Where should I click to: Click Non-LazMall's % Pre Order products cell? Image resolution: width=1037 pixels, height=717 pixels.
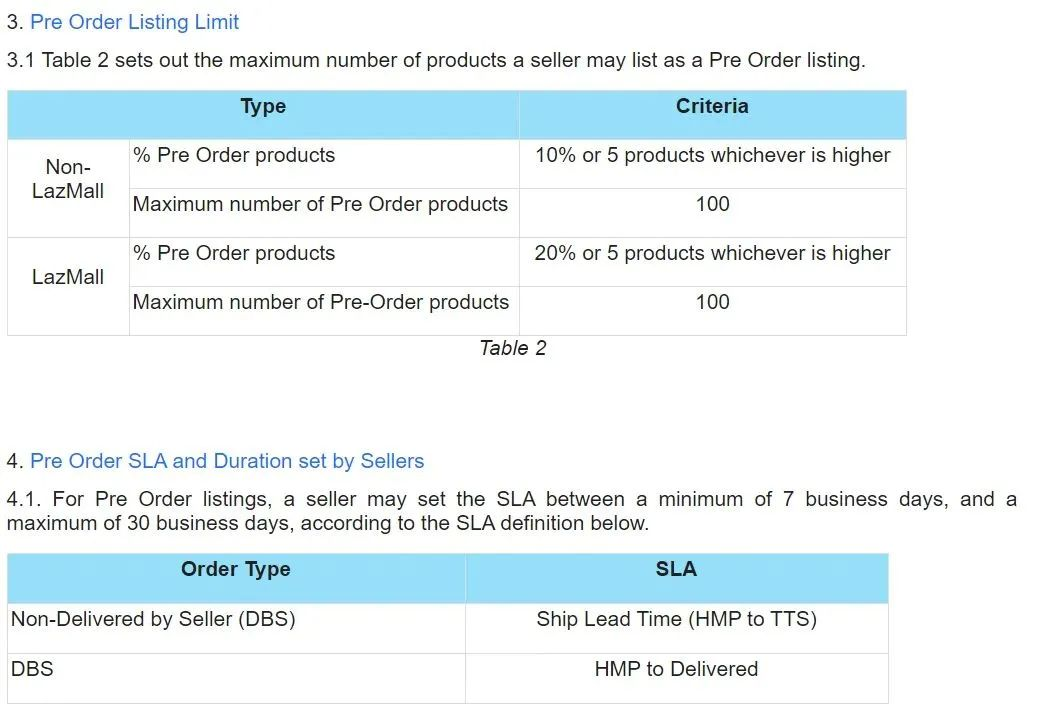(234, 155)
